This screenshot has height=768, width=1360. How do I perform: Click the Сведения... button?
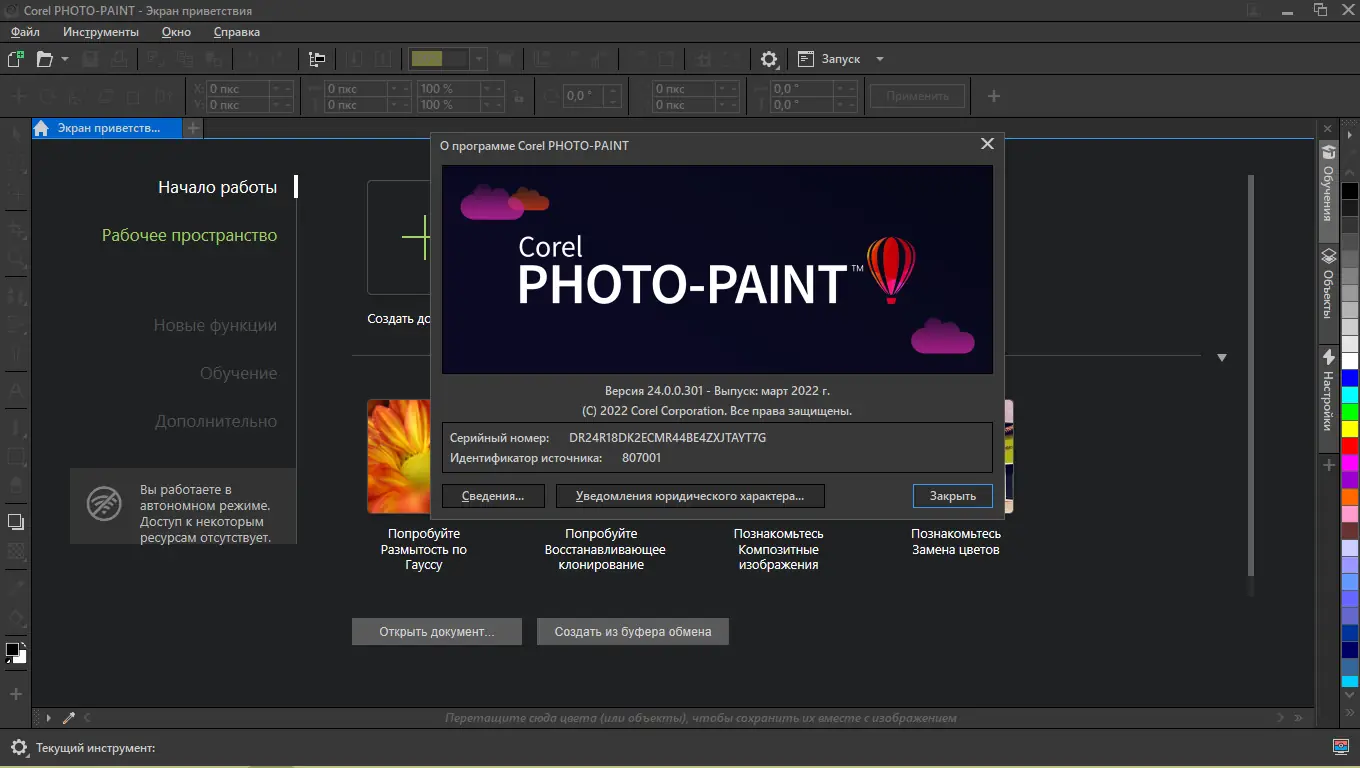coord(493,496)
